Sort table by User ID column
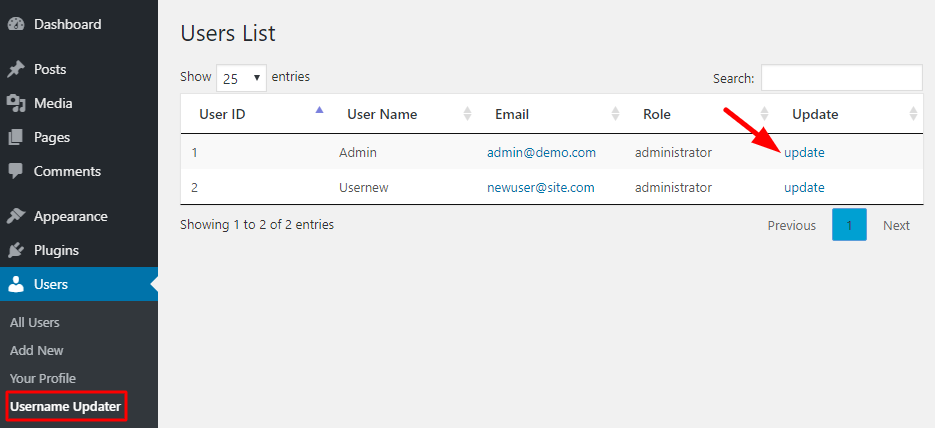 222,114
